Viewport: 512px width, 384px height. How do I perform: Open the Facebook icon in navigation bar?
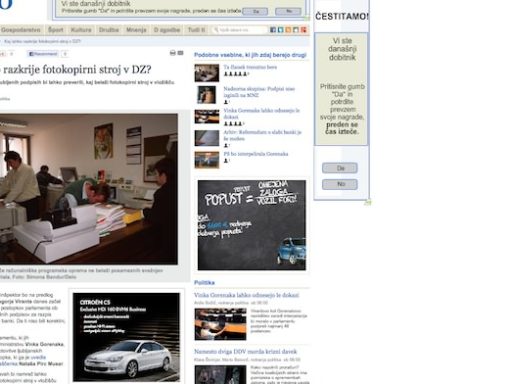(x=273, y=30)
